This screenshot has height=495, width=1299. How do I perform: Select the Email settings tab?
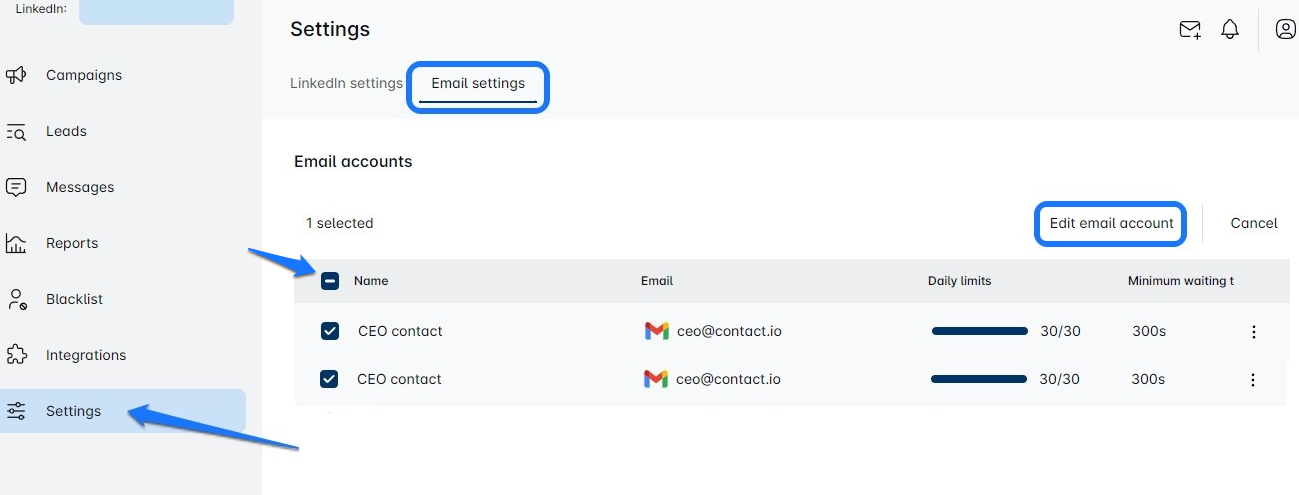478,84
